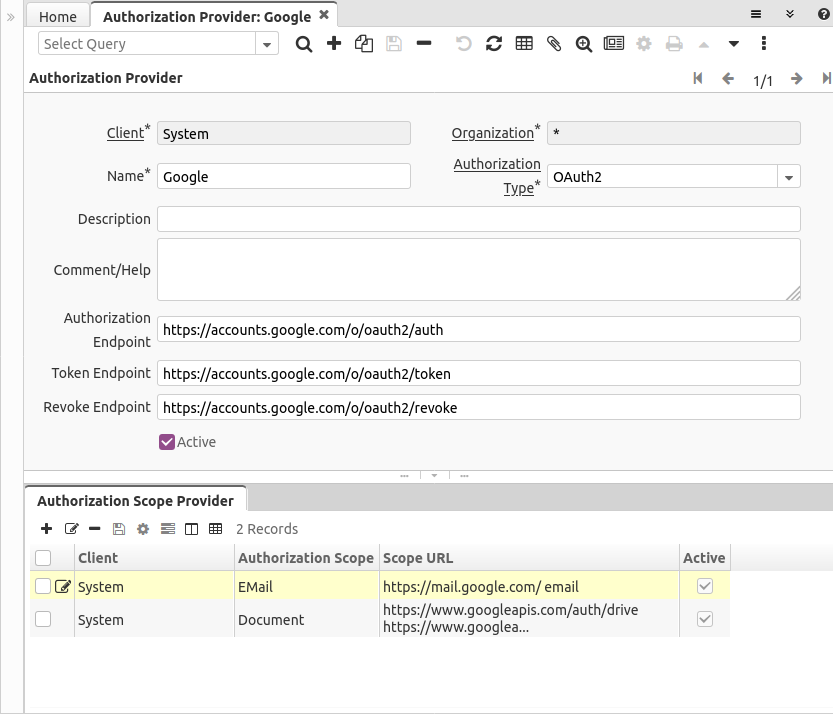833x714 pixels.
Task: Select the Authorization Scope Provider tab
Action: tap(136, 500)
